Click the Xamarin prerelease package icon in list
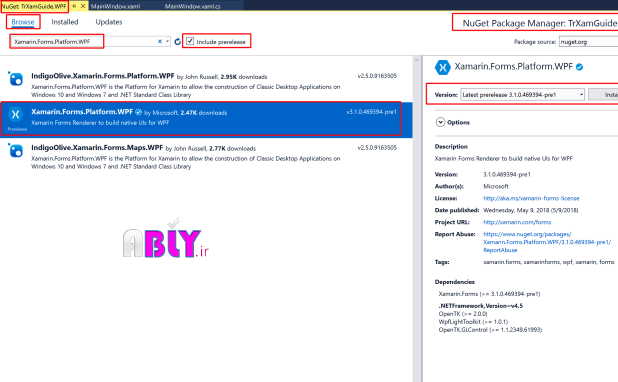Image resolution: width=618 pixels, height=382 pixels. pyautogui.click(x=15, y=114)
